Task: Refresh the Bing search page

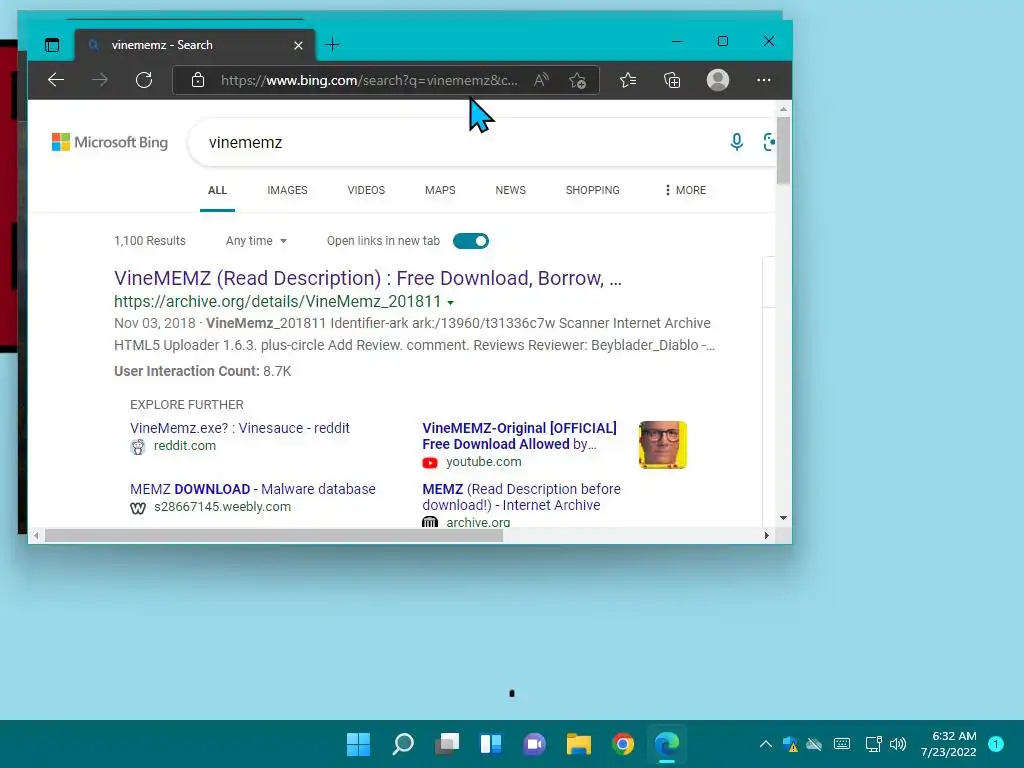Action: 144,80
